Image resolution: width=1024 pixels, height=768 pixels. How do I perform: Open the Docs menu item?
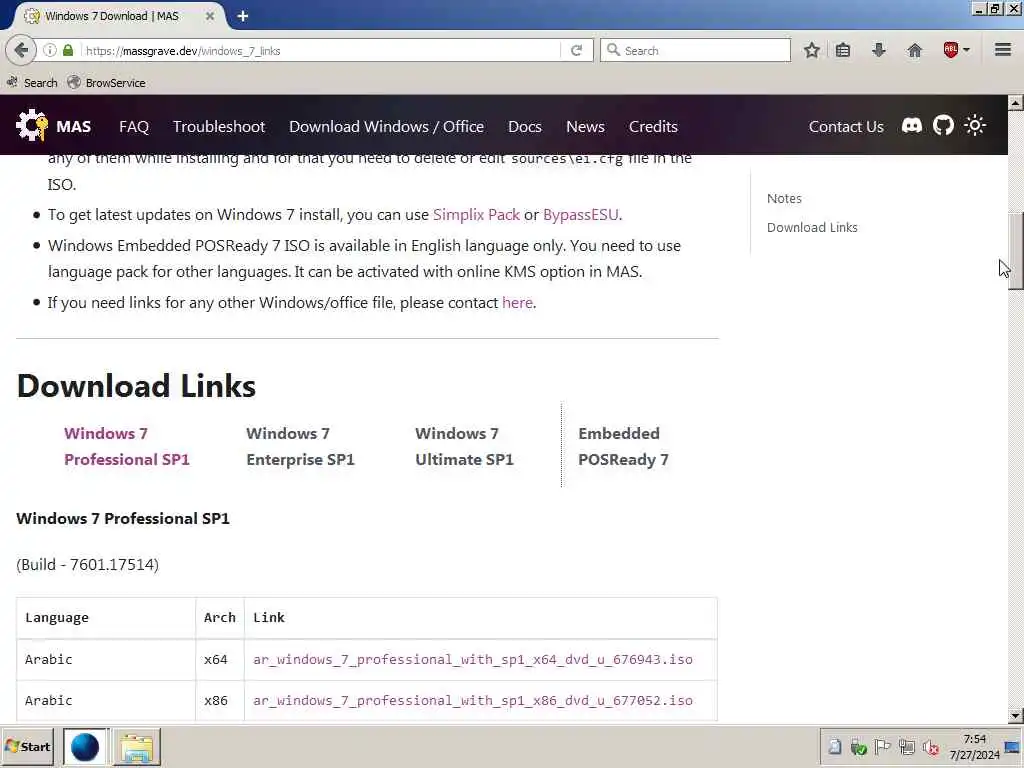point(524,127)
